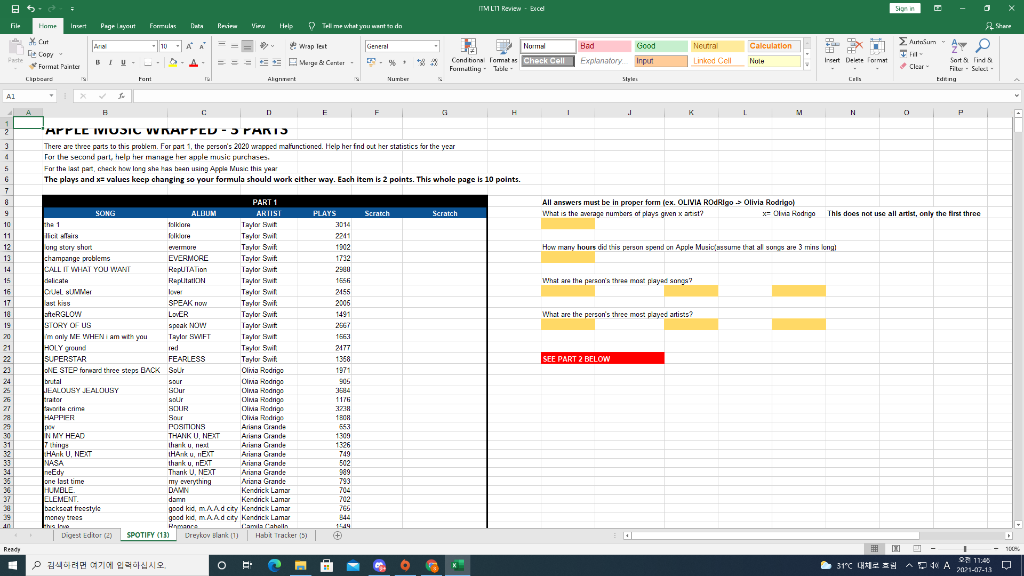
Task: Switch to Dreykov Blank (1) sheet
Action: (x=211, y=535)
